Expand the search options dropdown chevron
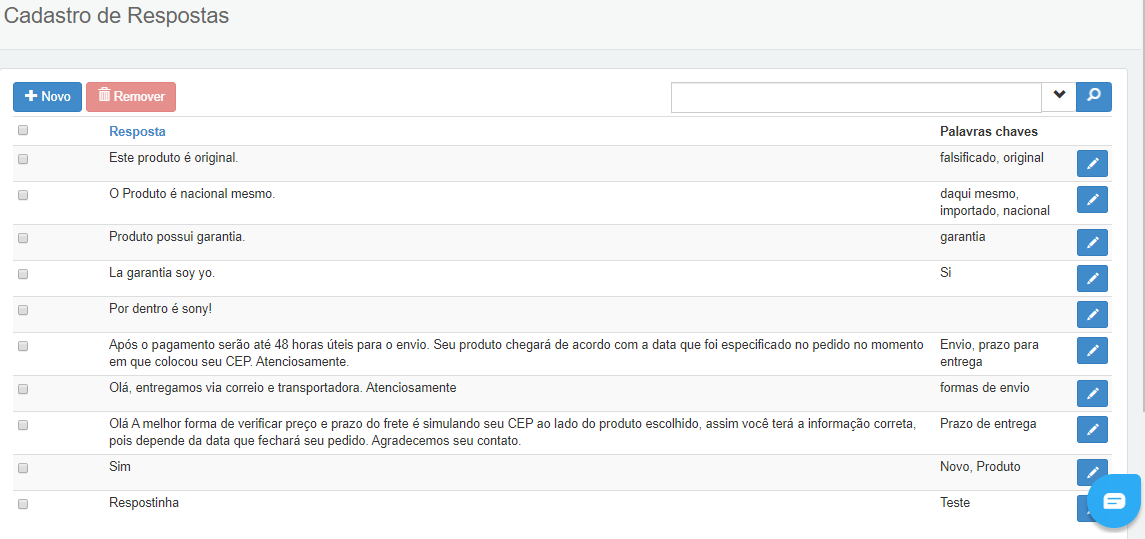Image resolution: width=1145 pixels, height=539 pixels. point(1059,96)
